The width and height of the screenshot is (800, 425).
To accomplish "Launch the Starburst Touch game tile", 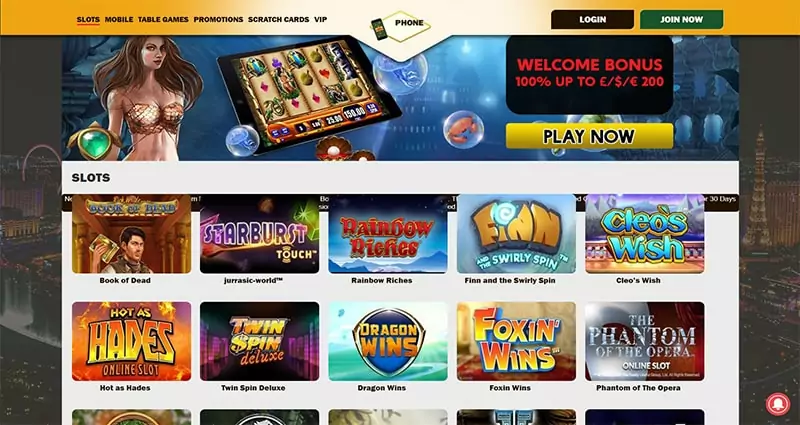I will coord(259,234).
